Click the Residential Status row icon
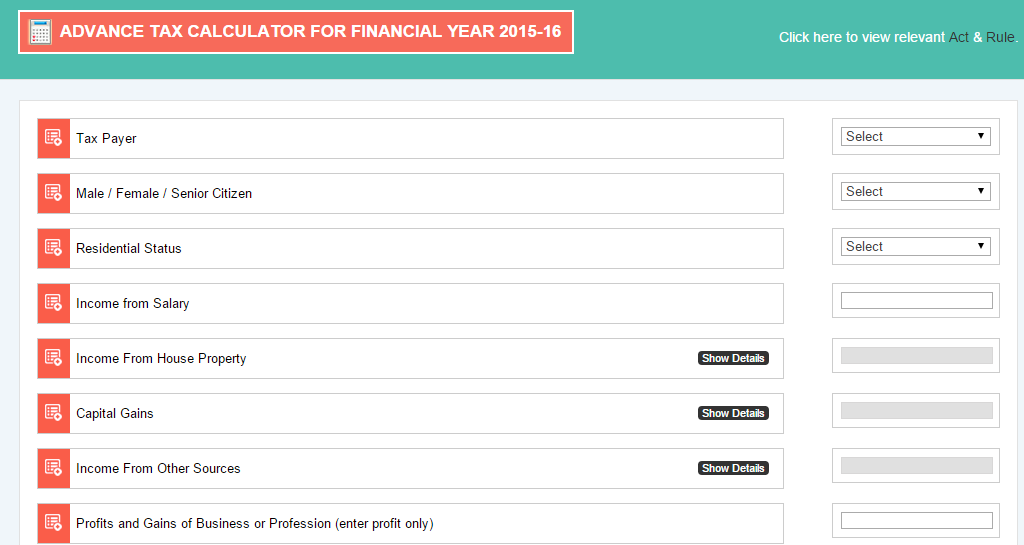This screenshot has width=1024, height=545. click(54, 248)
